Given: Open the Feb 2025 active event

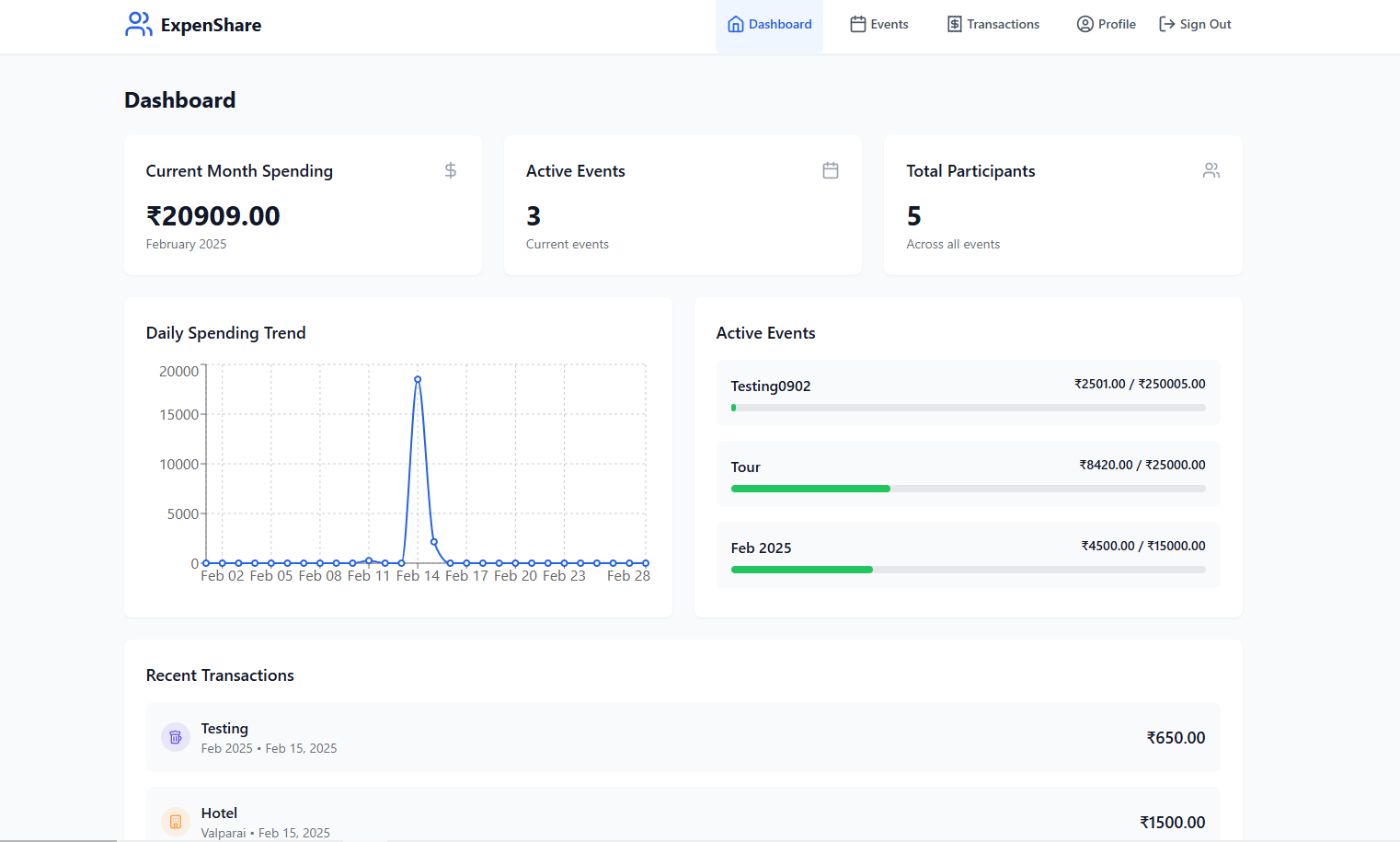Looking at the screenshot, I should click(969, 555).
